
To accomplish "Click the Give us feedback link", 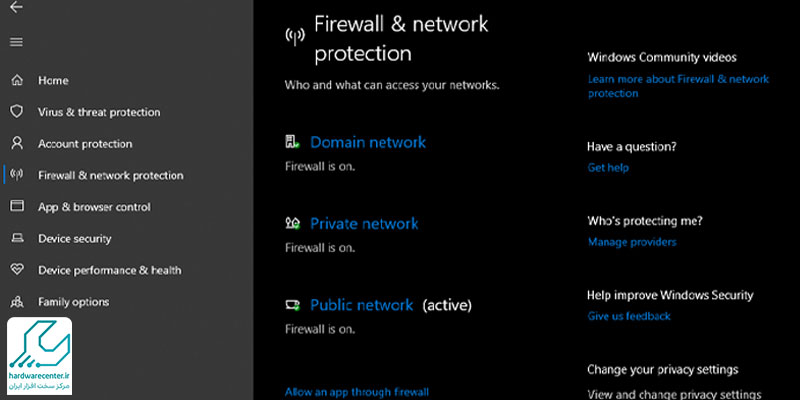I will (629, 316).
